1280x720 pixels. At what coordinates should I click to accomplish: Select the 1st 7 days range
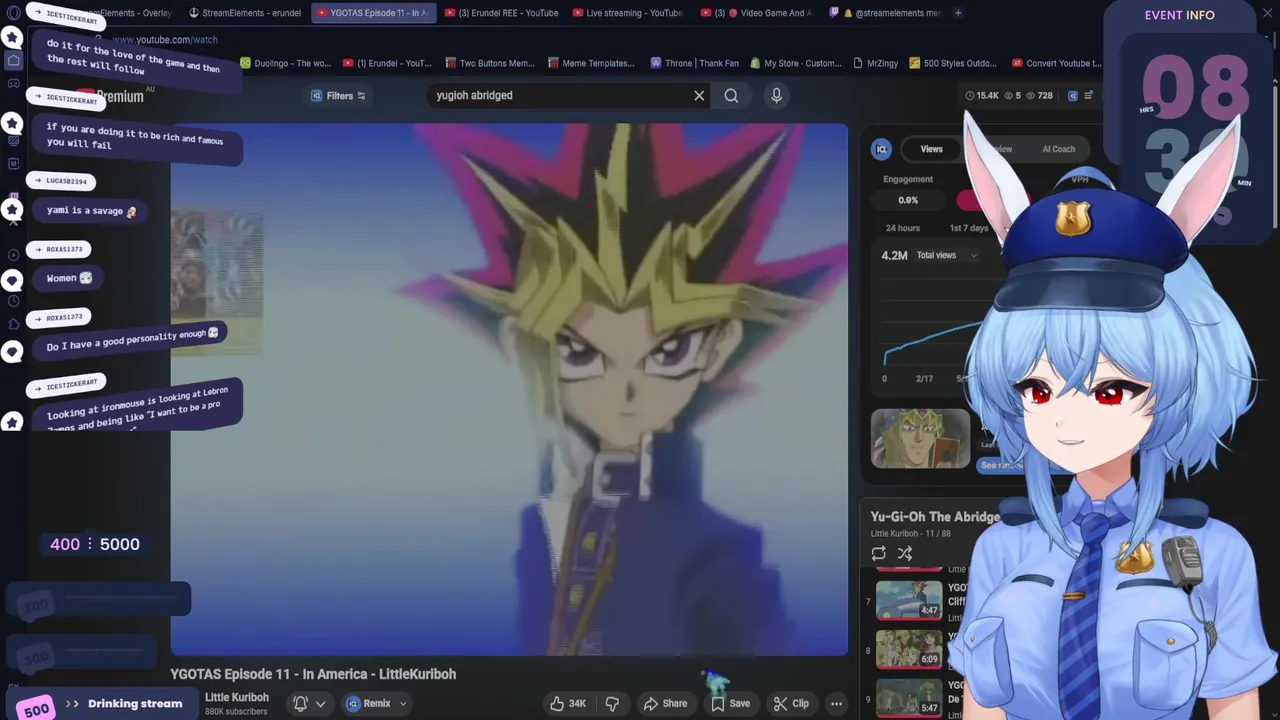click(x=968, y=228)
